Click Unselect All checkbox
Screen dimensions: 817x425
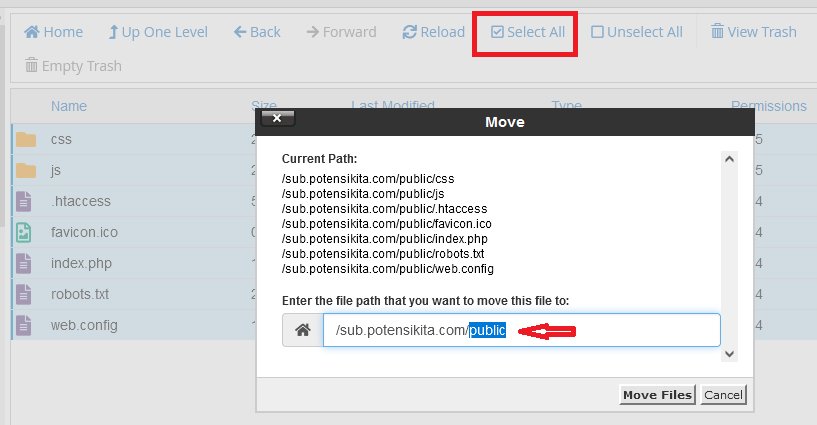597,32
